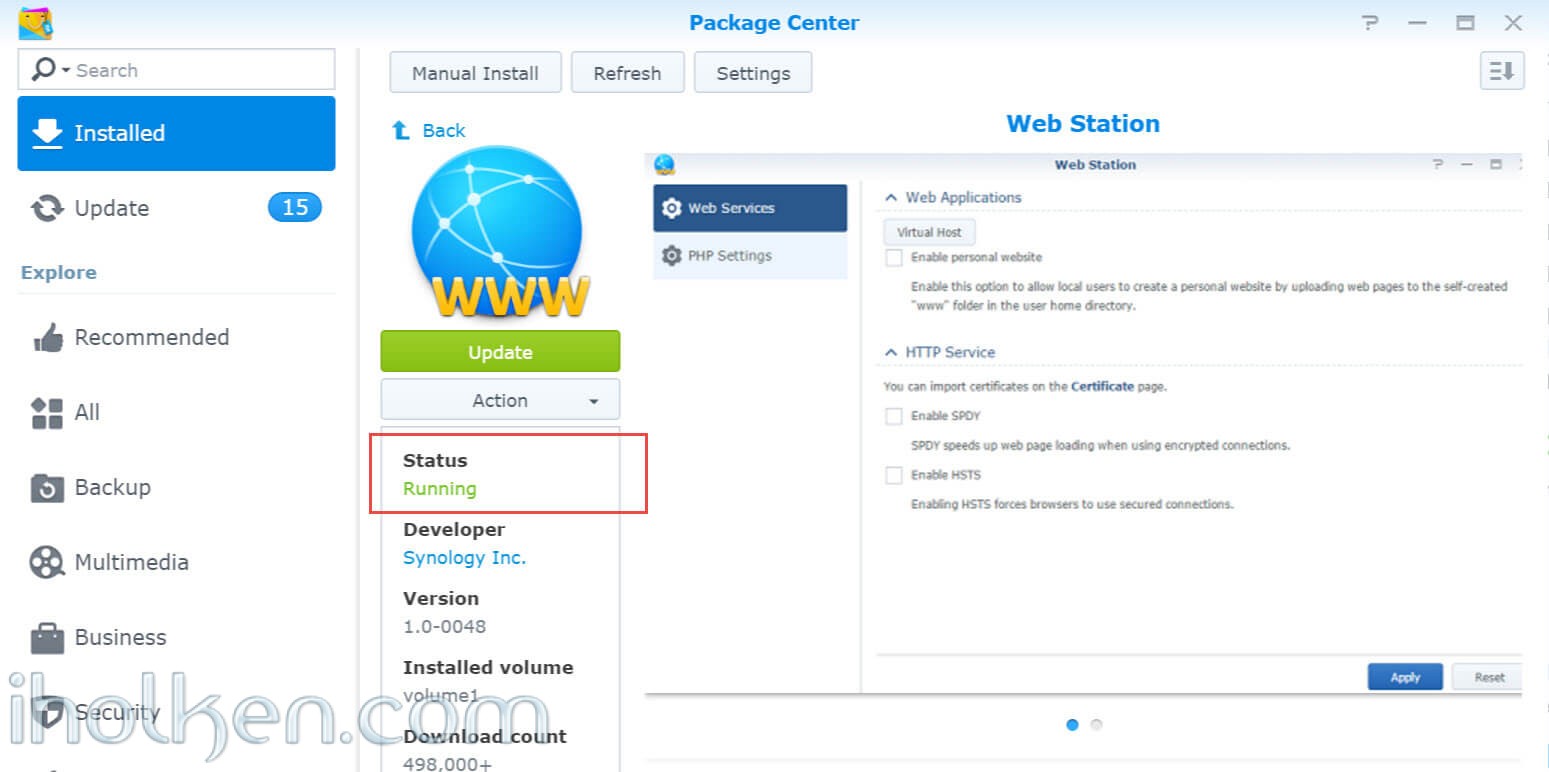The height and width of the screenshot is (772, 1549).
Task: Open the Certificate page link
Action: click(1102, 386)
